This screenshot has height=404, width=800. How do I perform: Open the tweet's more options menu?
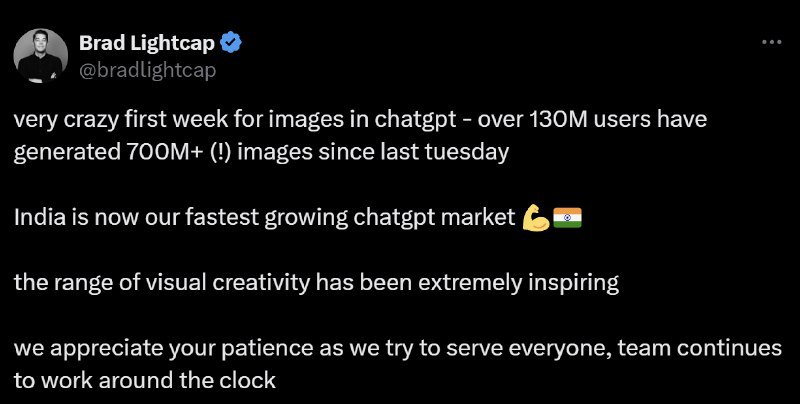(x=771, y=43)
